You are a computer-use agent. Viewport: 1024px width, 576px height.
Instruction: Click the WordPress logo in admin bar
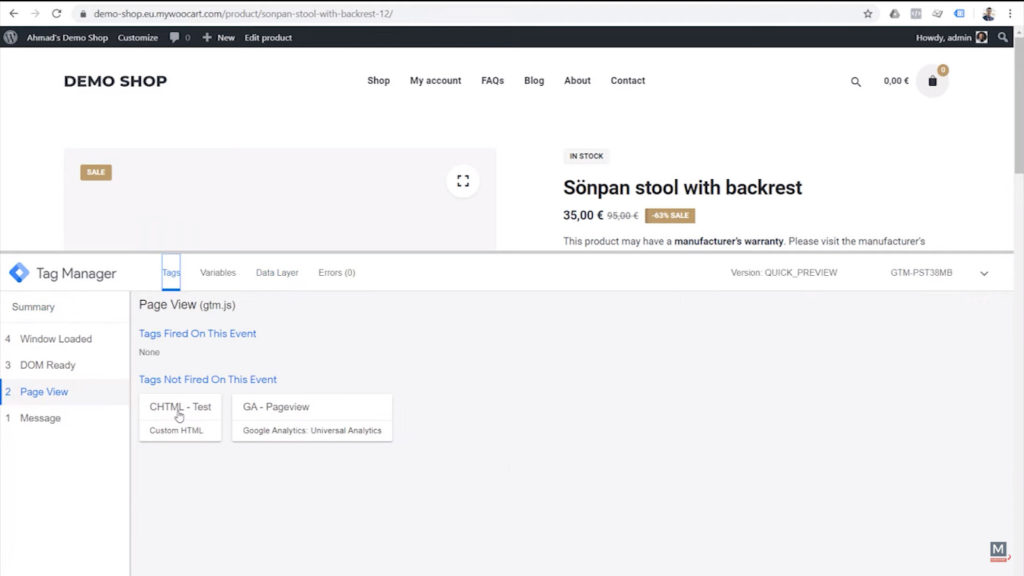click(x=10, y=37)
